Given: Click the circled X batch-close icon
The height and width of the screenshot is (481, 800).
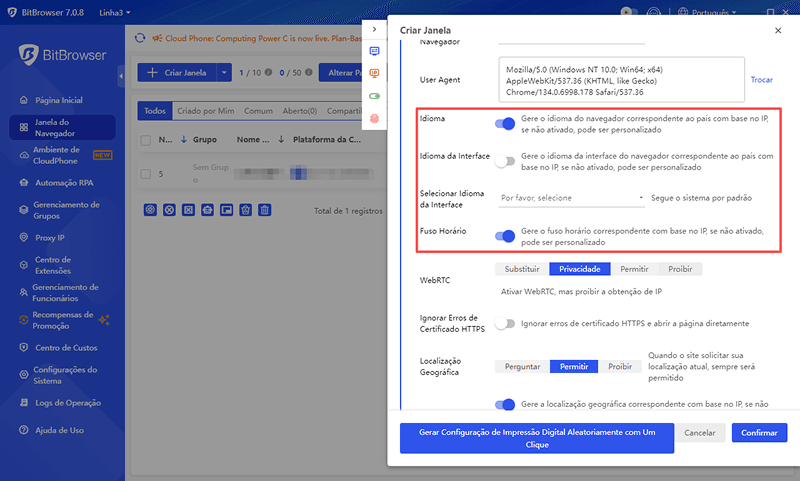Looking at the screenshot, I should coord(169,210).
